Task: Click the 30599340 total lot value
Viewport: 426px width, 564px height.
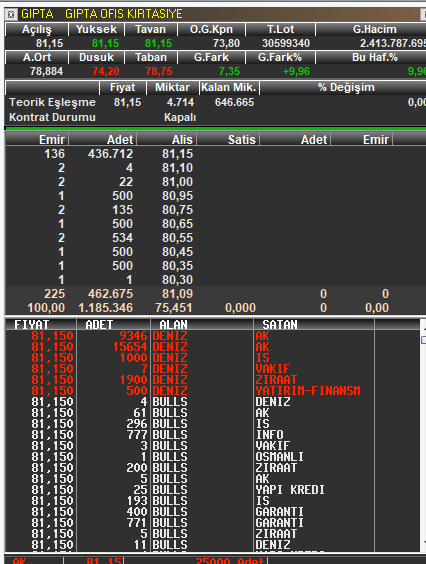Action: [x=286, y=43]
